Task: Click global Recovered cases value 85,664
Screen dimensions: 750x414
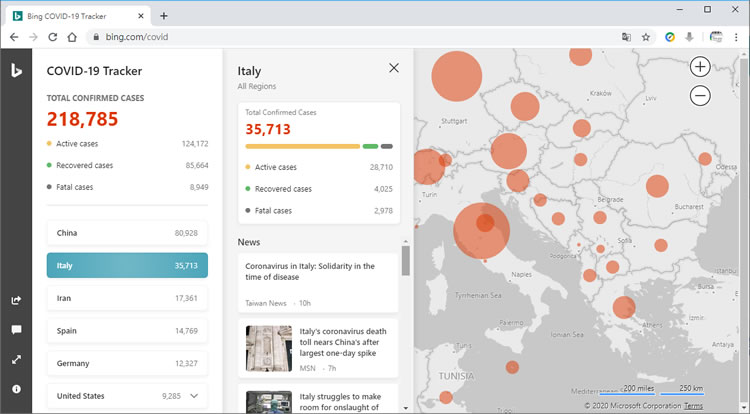Action: coord(197,165)
